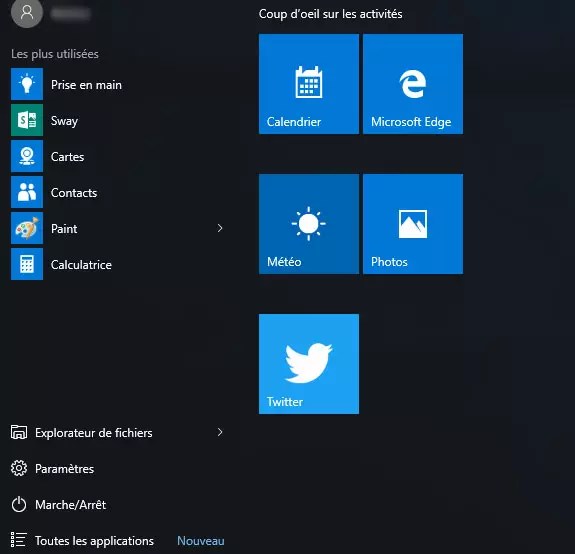Click the Contacts people icon
Screen dimensions: 575x554
coord(27,192)
